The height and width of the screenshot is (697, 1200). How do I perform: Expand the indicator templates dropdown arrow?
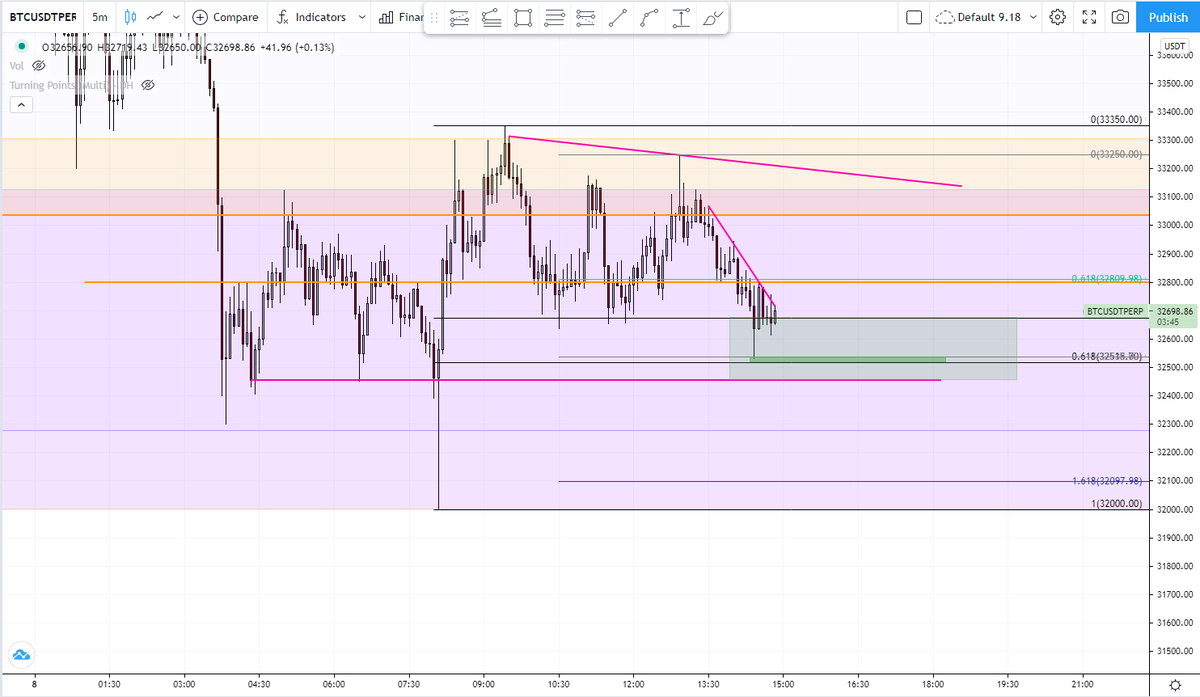pyautogui.click(x=361, y=17)
